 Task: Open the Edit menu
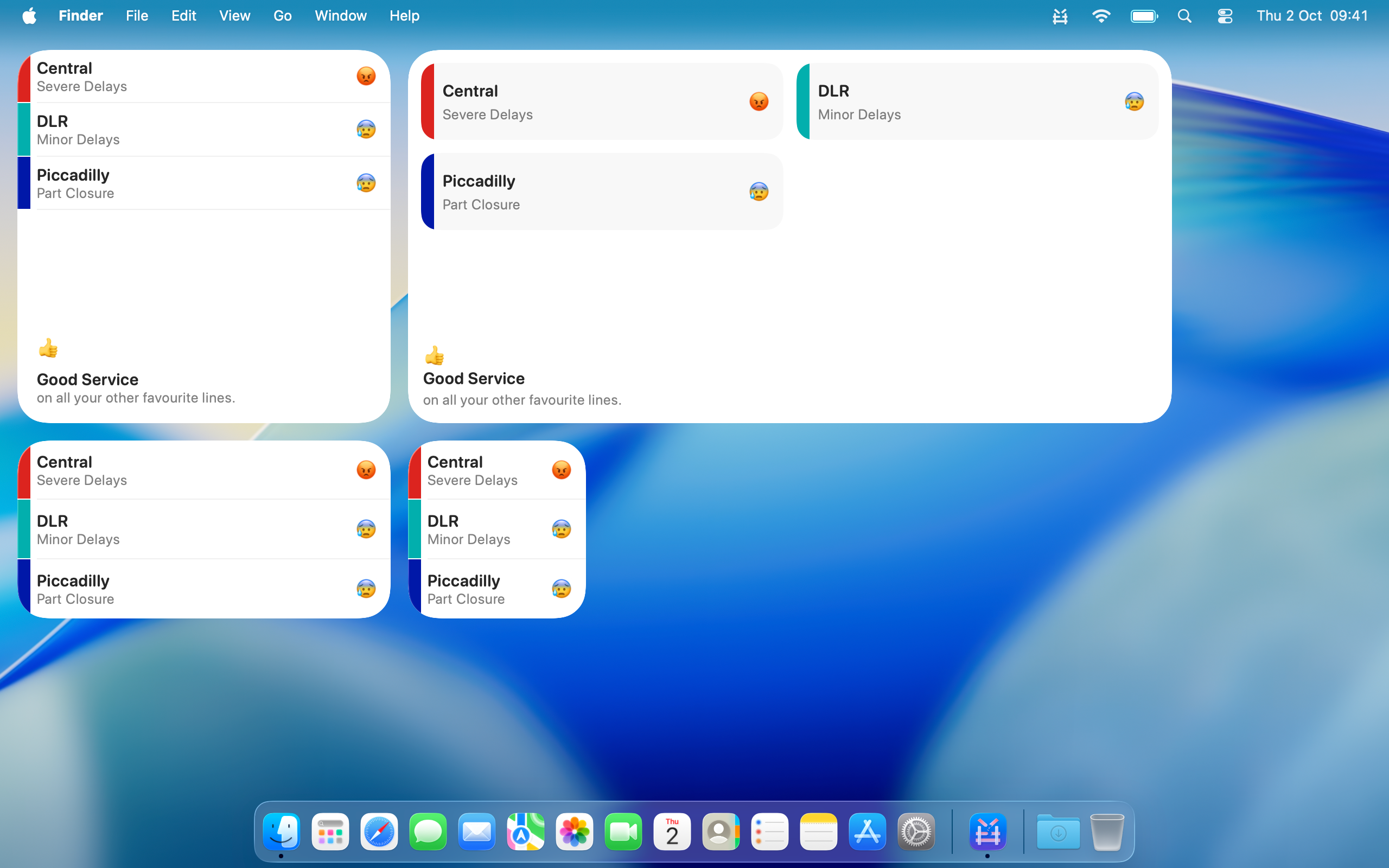[184, 16]
